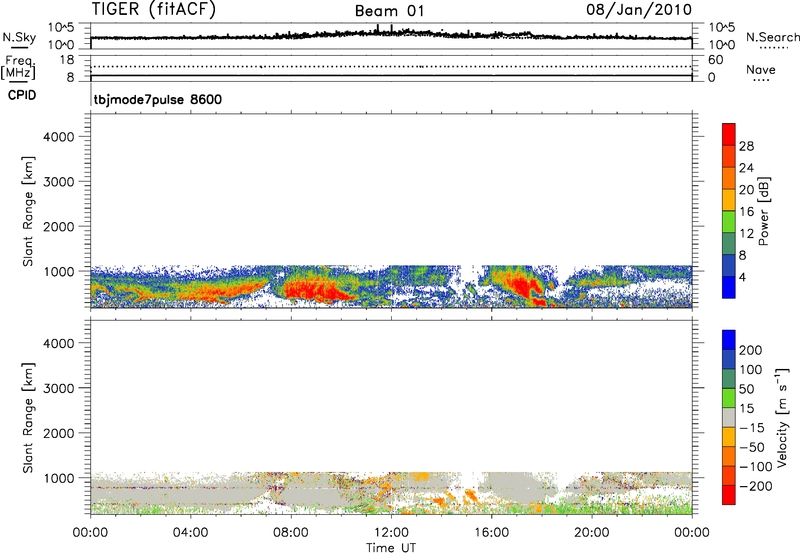Select the Time UT axis title
800x554 pixels.
pyautogui.click(x=391, y=548)
